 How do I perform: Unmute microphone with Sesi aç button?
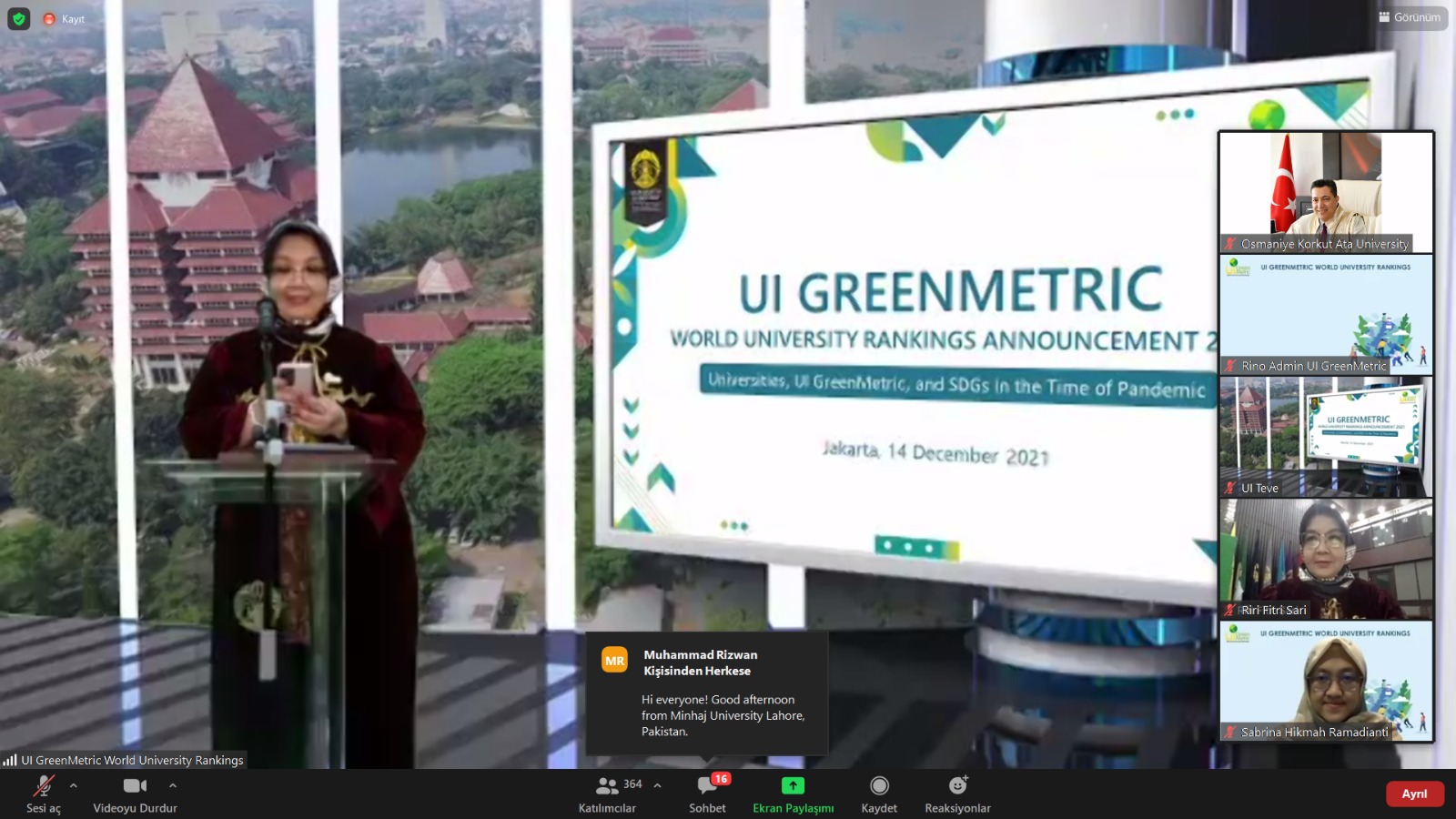pyautogui.click(x=43, y=794)
